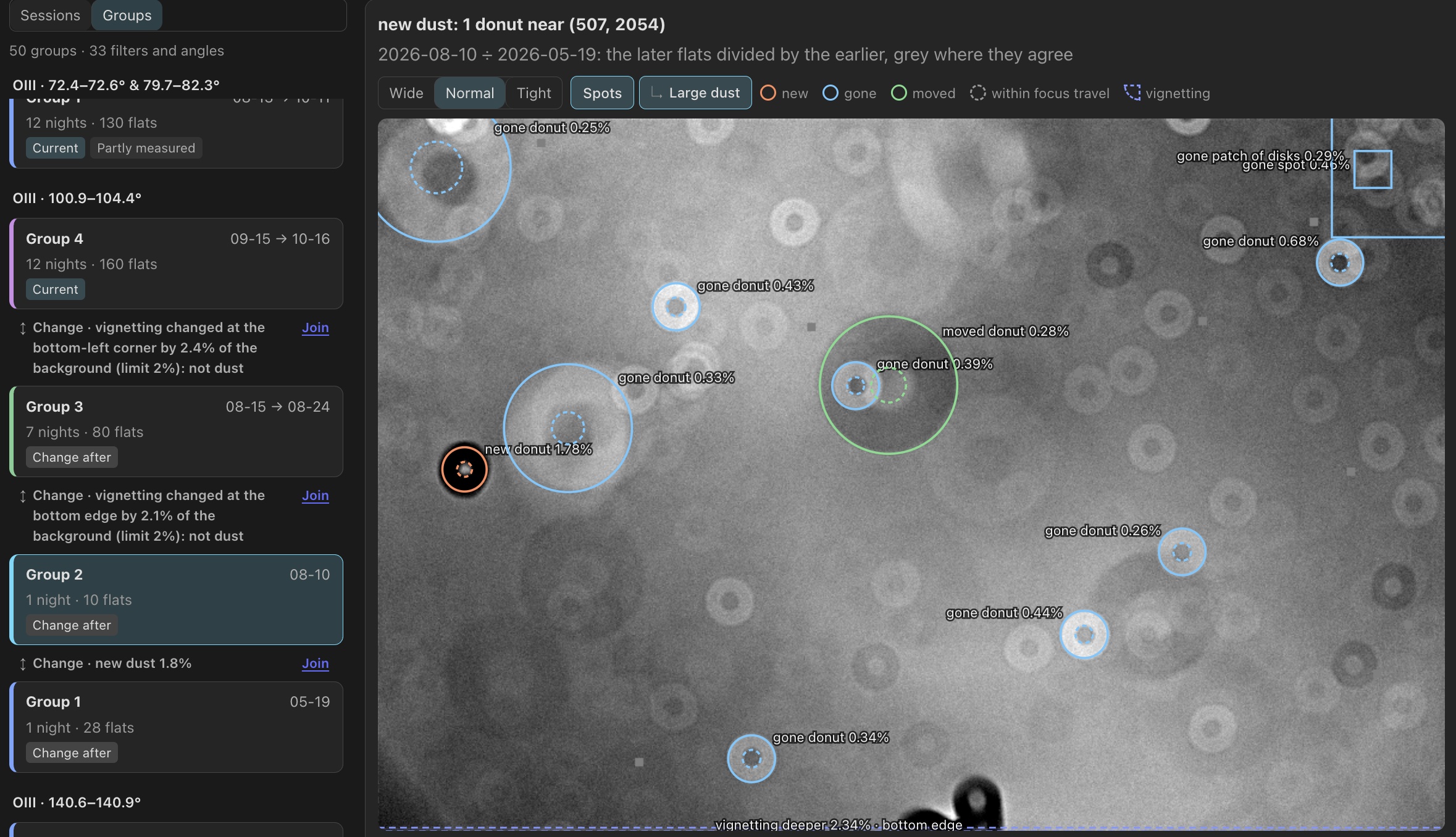Viewport: 1456px width, 837px height.
Task: Click the up-down arrow icon beside new dust change
Action: pos(23,664)
